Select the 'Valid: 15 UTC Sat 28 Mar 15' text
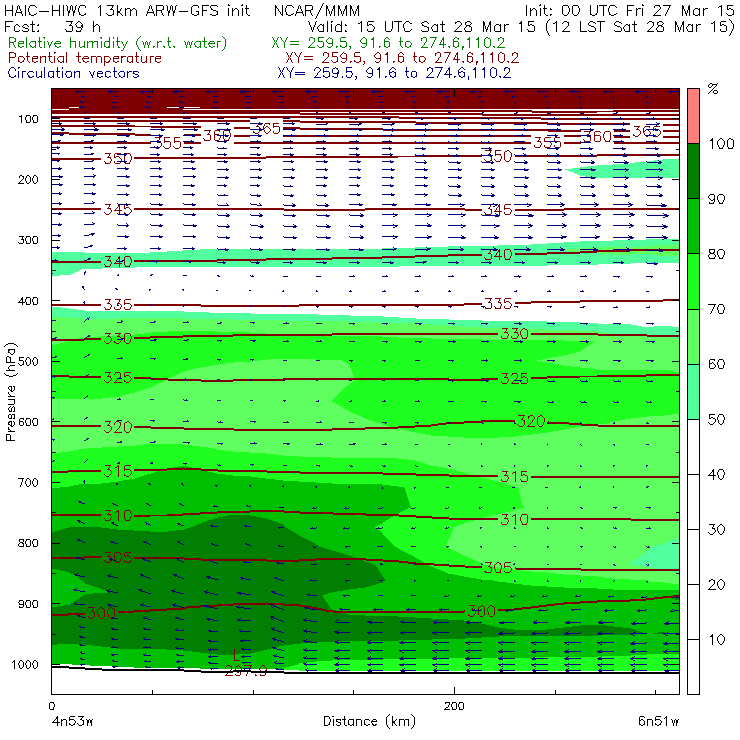The height and width of the screenshot is (740, 740). pos(423,26)
